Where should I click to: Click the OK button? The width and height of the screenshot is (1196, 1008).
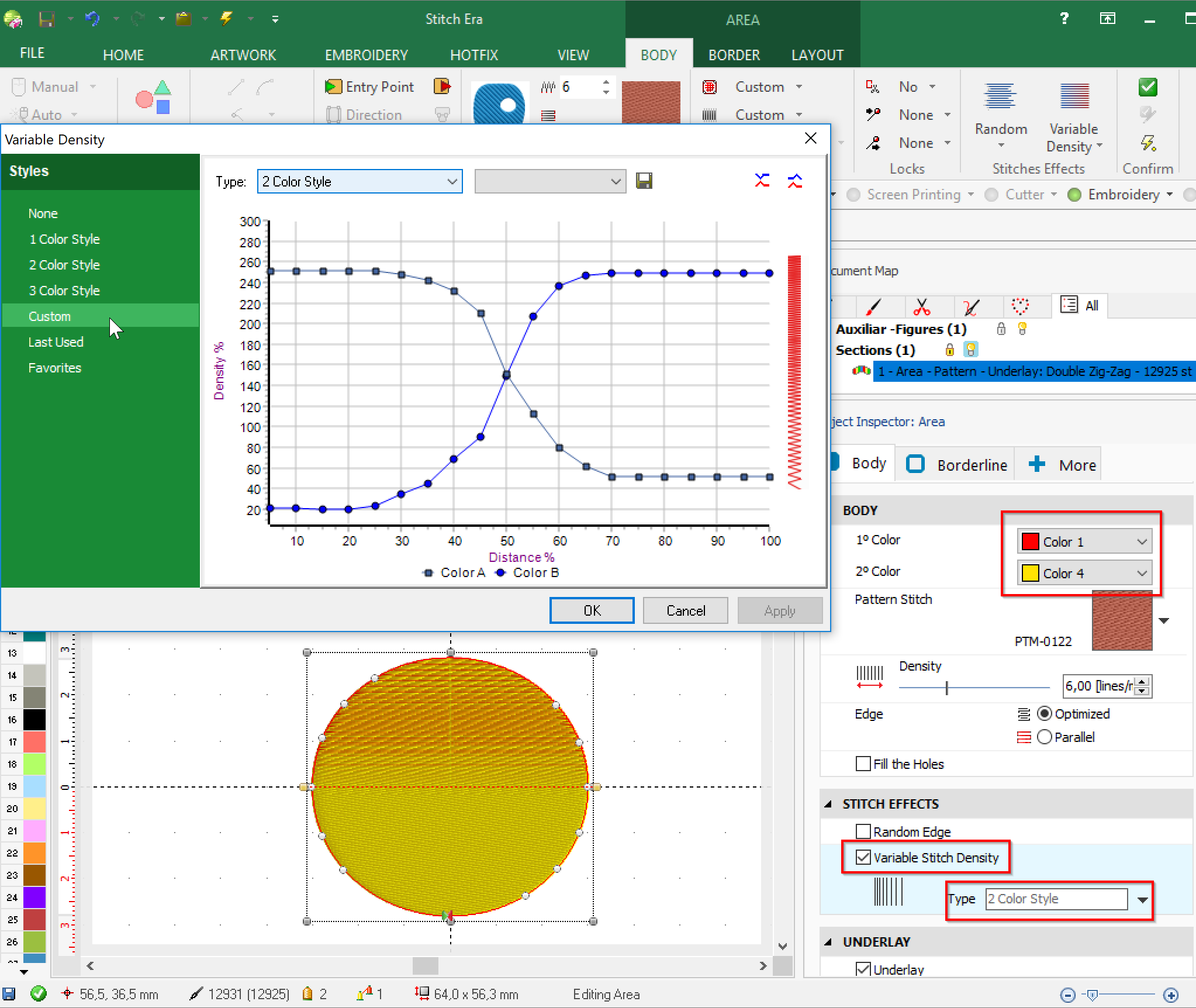pos(592,610)
